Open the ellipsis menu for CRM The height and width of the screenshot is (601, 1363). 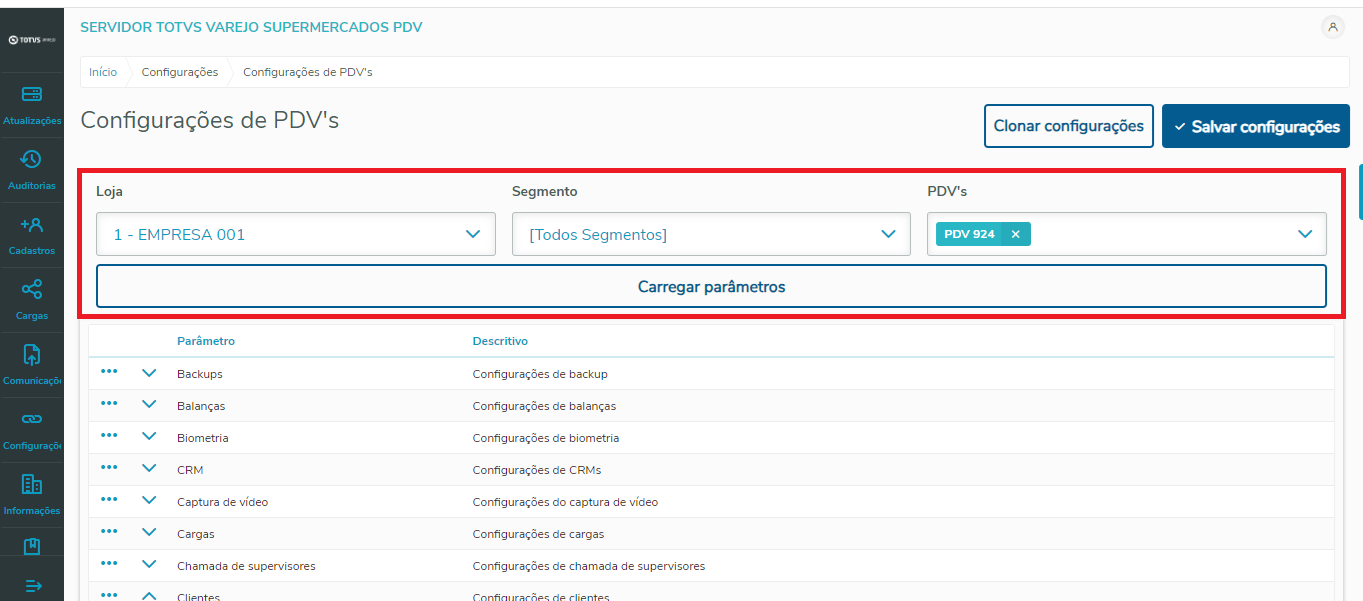tap(109, 468)
